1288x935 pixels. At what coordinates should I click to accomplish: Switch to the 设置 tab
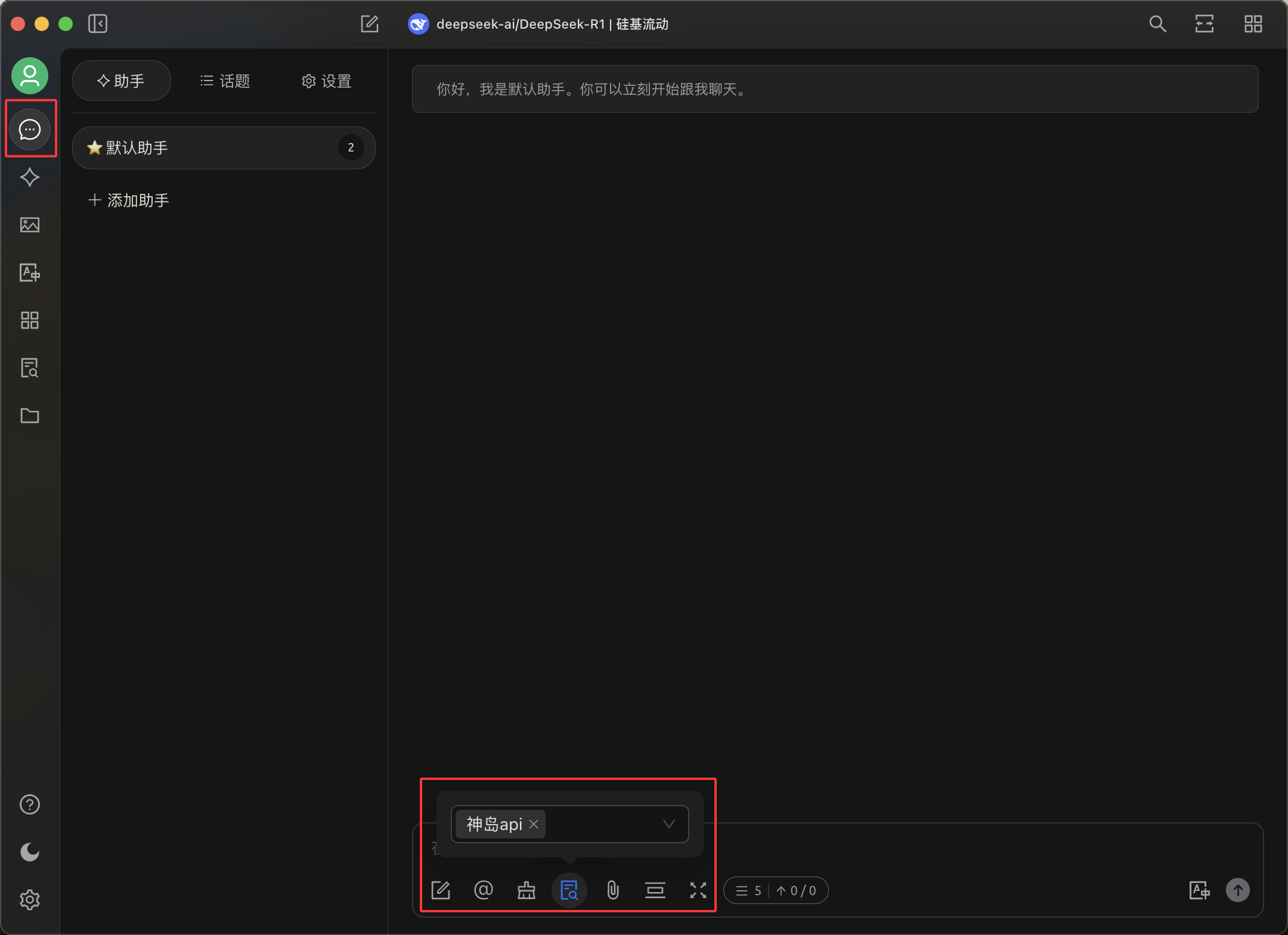(x=327, y=81)
